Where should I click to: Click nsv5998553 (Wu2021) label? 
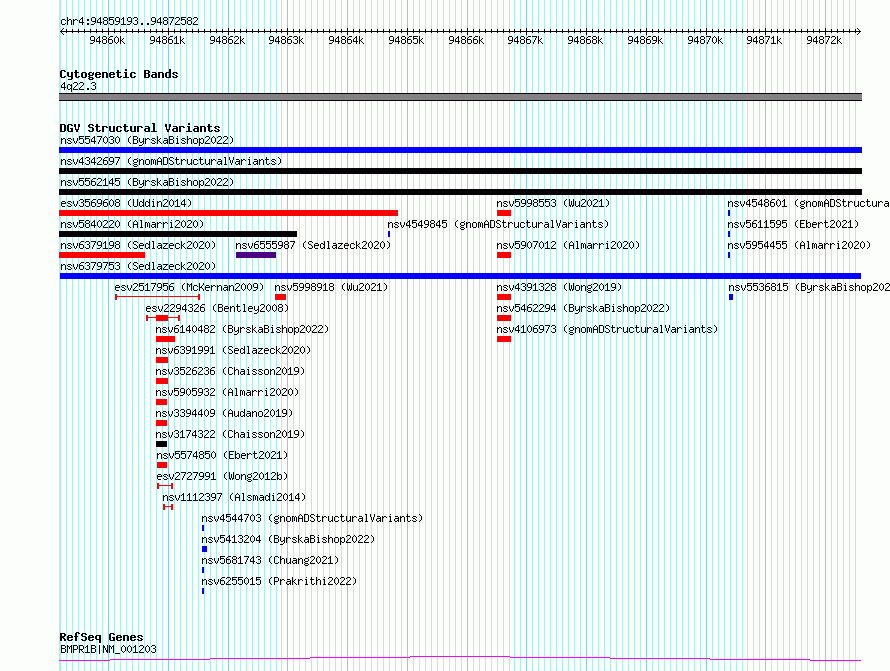[553, 203]
